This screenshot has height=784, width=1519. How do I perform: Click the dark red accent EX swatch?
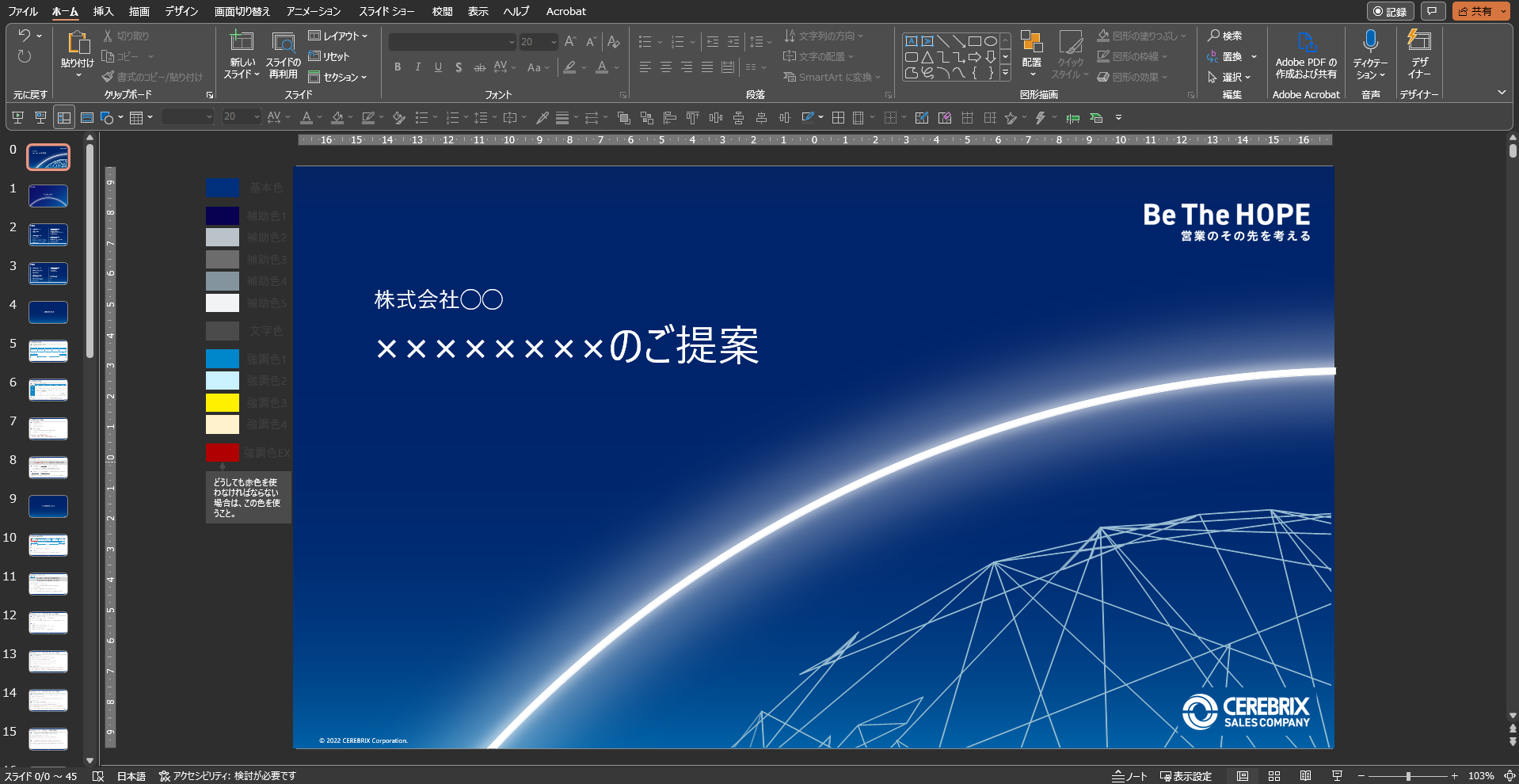(223, 452)
